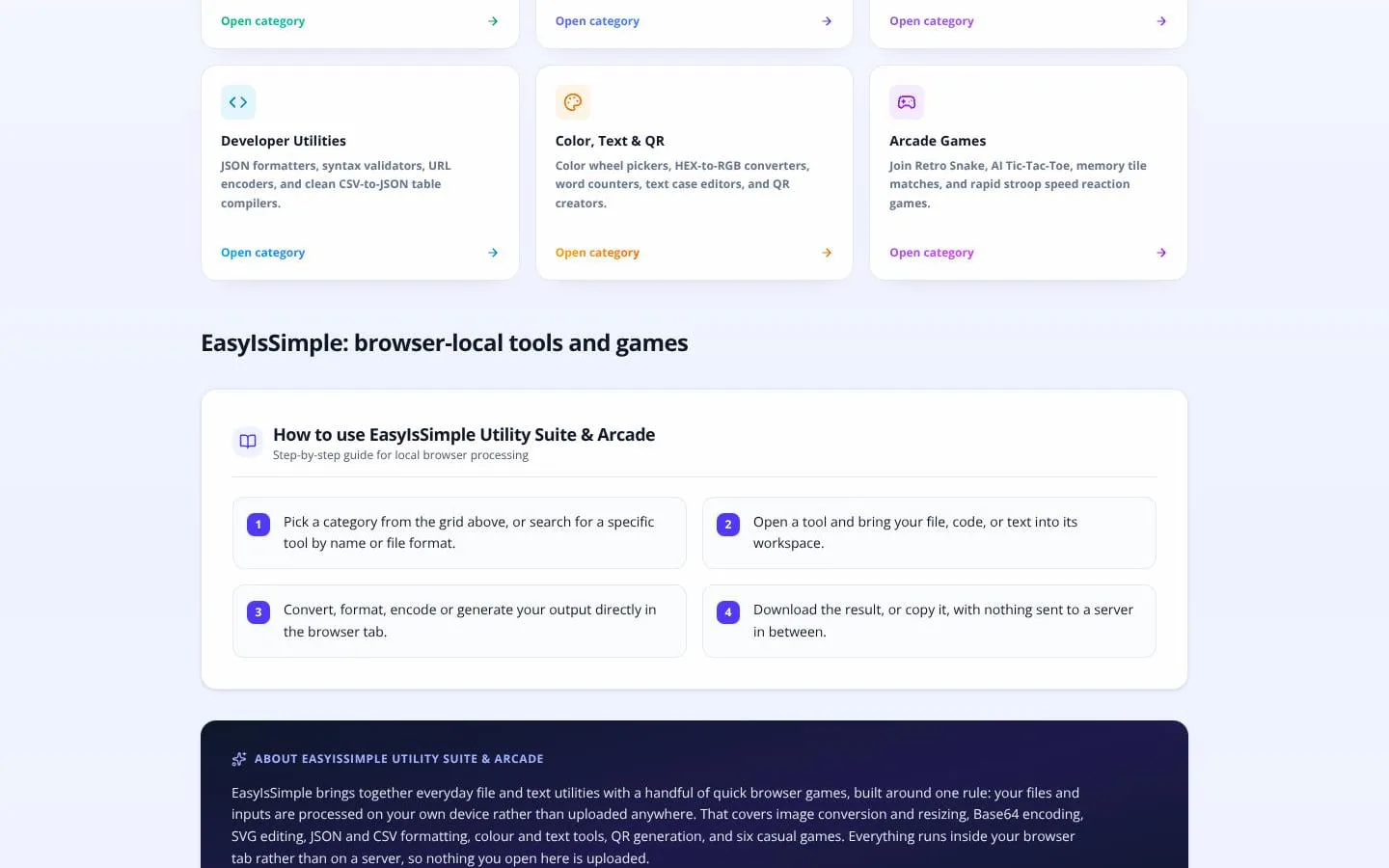The width and height of the screenshot is (1389, 868).
Task: Click the open-book icon beside the How to use heading
Action: [248, 442]
